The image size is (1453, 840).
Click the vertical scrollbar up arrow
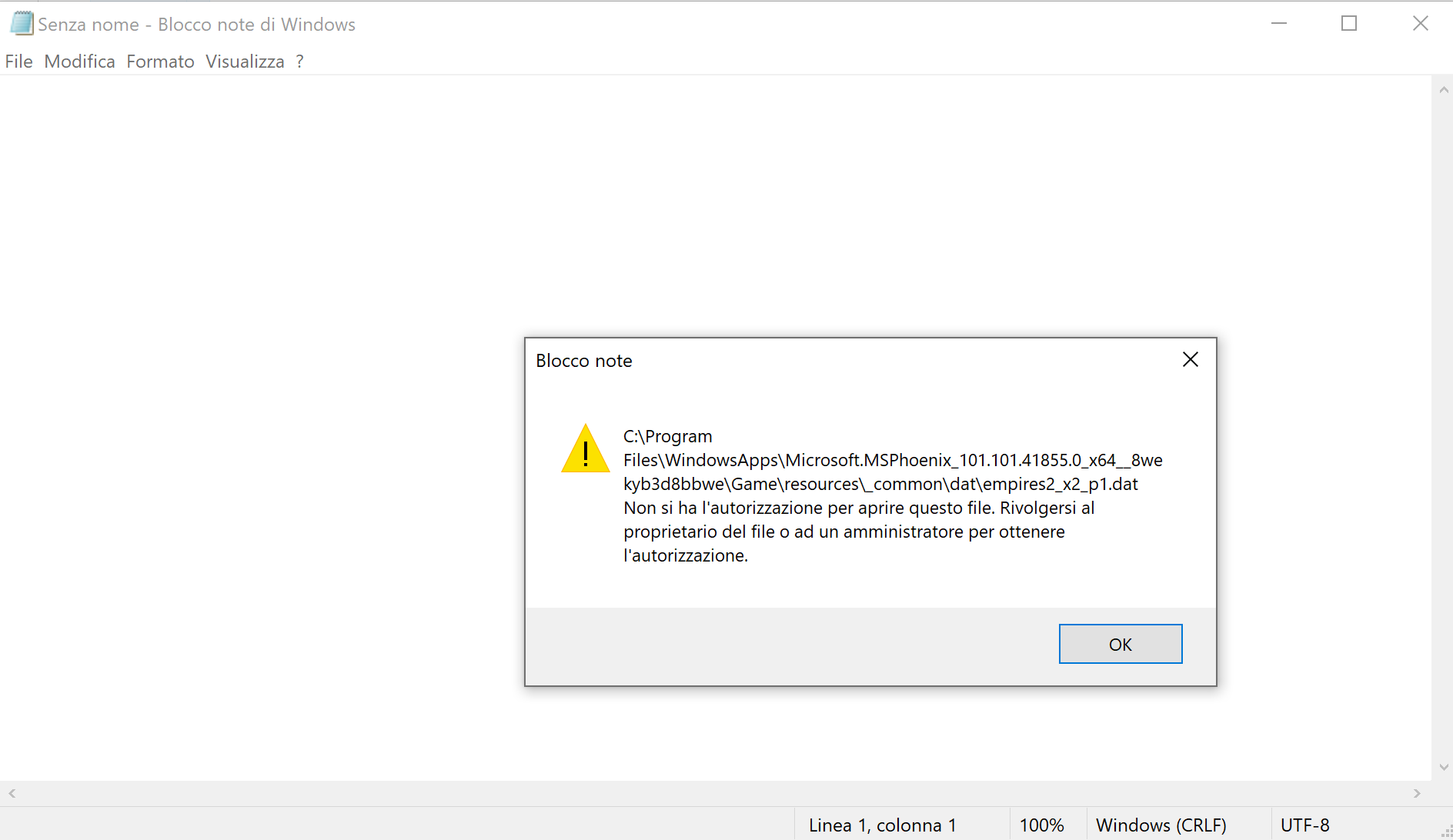pyautogui.click(x=1444, y=90)
